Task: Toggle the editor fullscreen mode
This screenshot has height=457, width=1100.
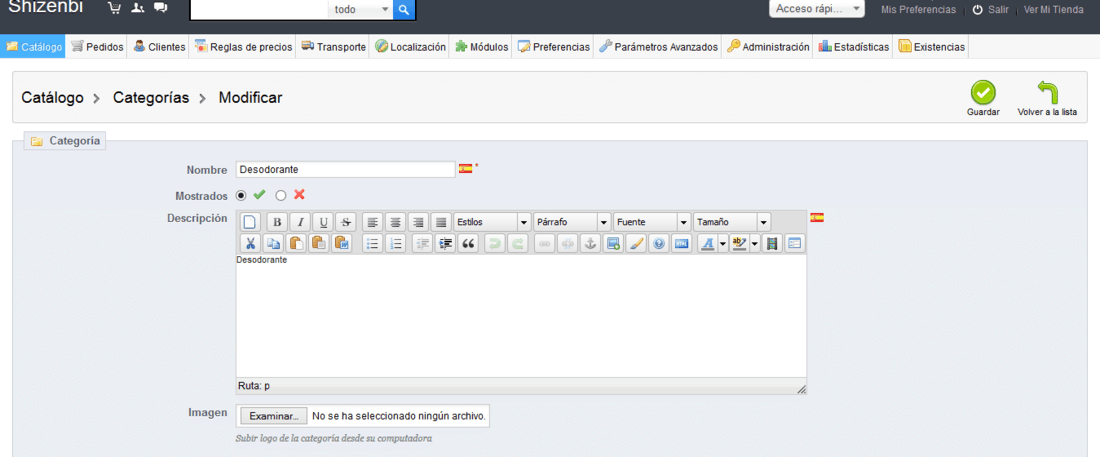Action: click(794, 244)
